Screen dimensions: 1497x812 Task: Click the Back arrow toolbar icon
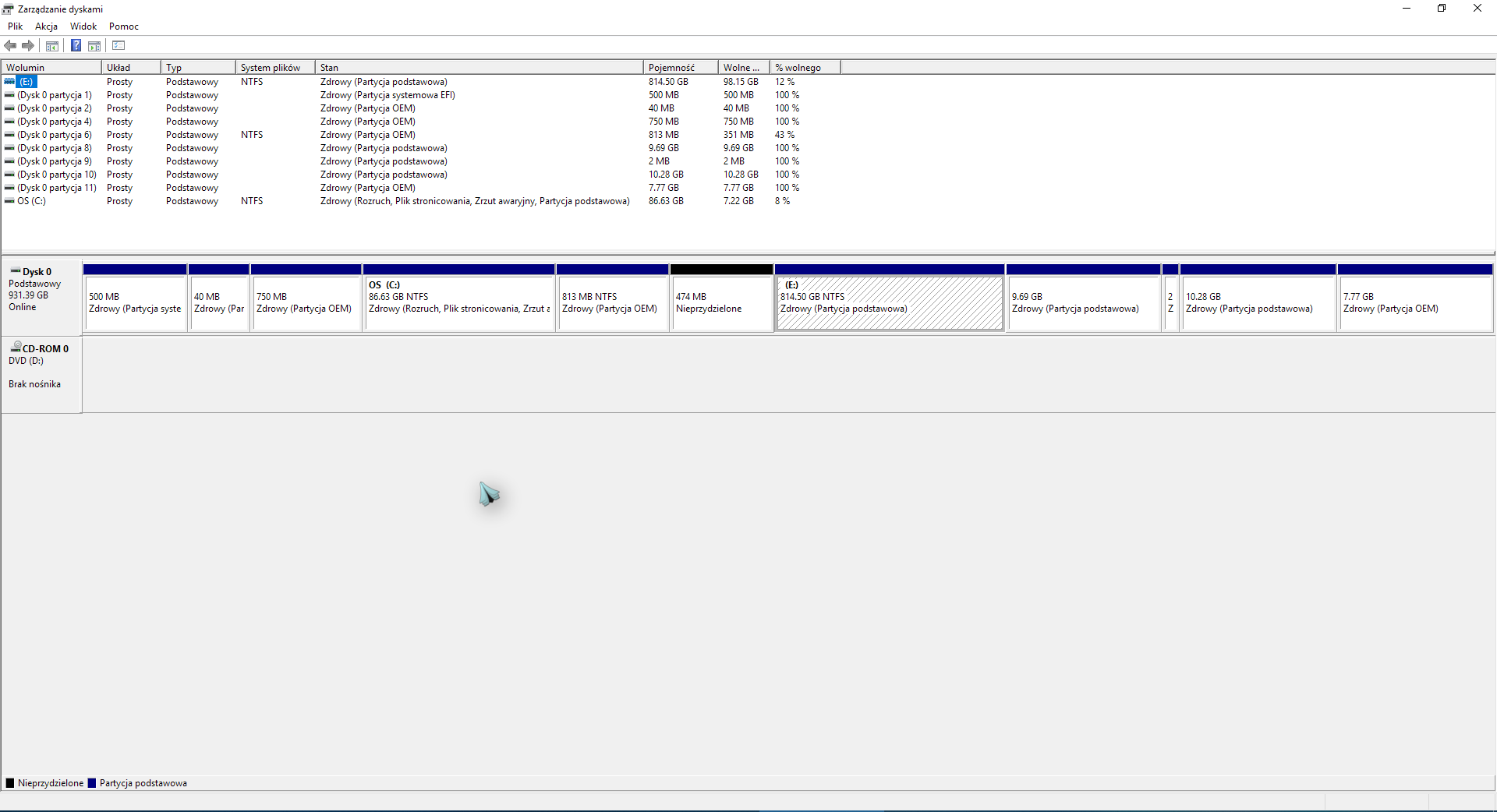point(10,45)
